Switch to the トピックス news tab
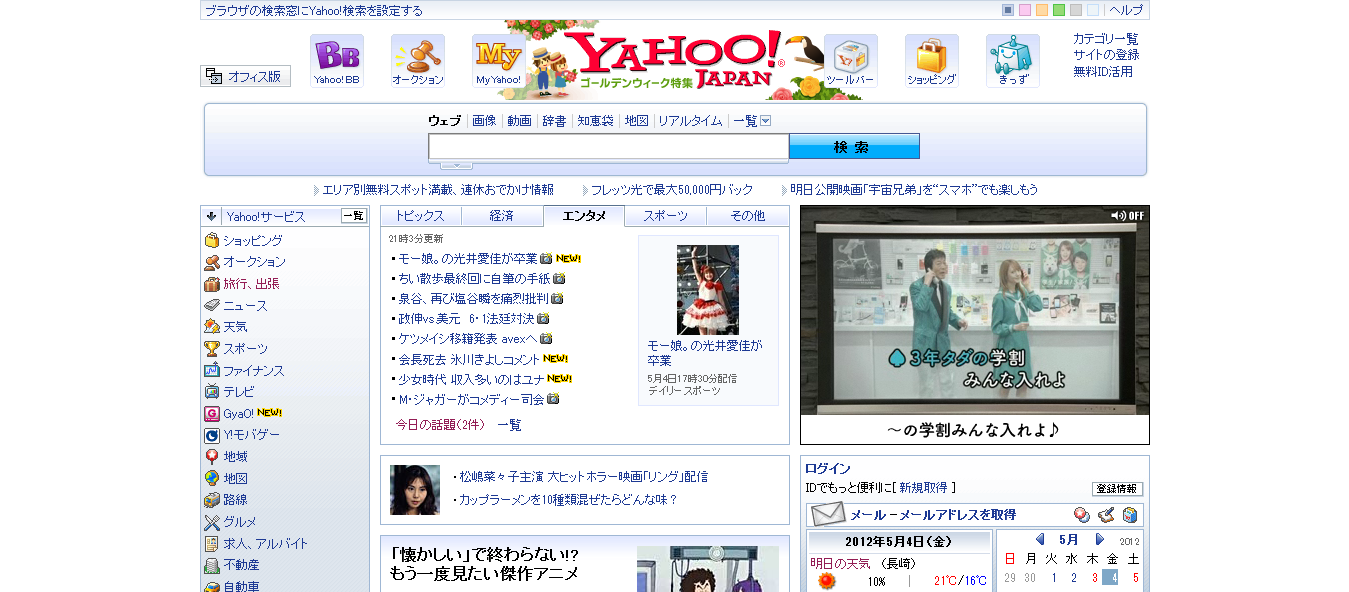The image size is (1349, 592). coord(421,216)
